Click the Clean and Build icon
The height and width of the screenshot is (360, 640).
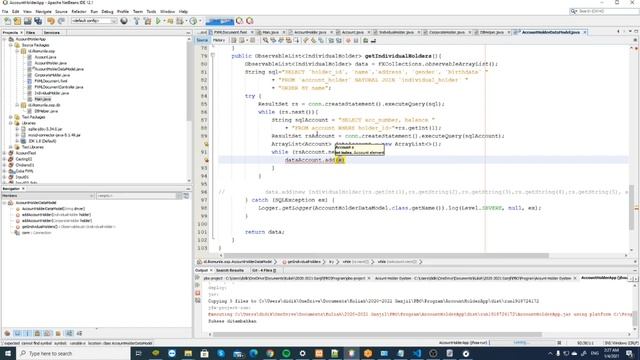coord(147,21)
